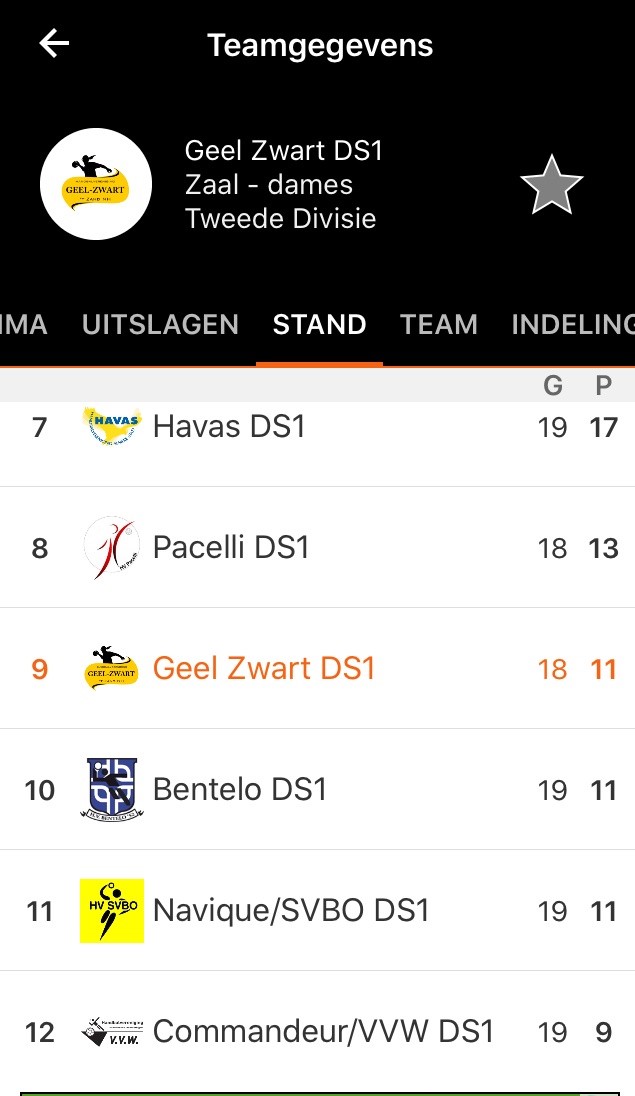Tap the Geel-Zwart club logo in header
The width and height of the screenshot is (635, 1096).
[x=96, y=184]
